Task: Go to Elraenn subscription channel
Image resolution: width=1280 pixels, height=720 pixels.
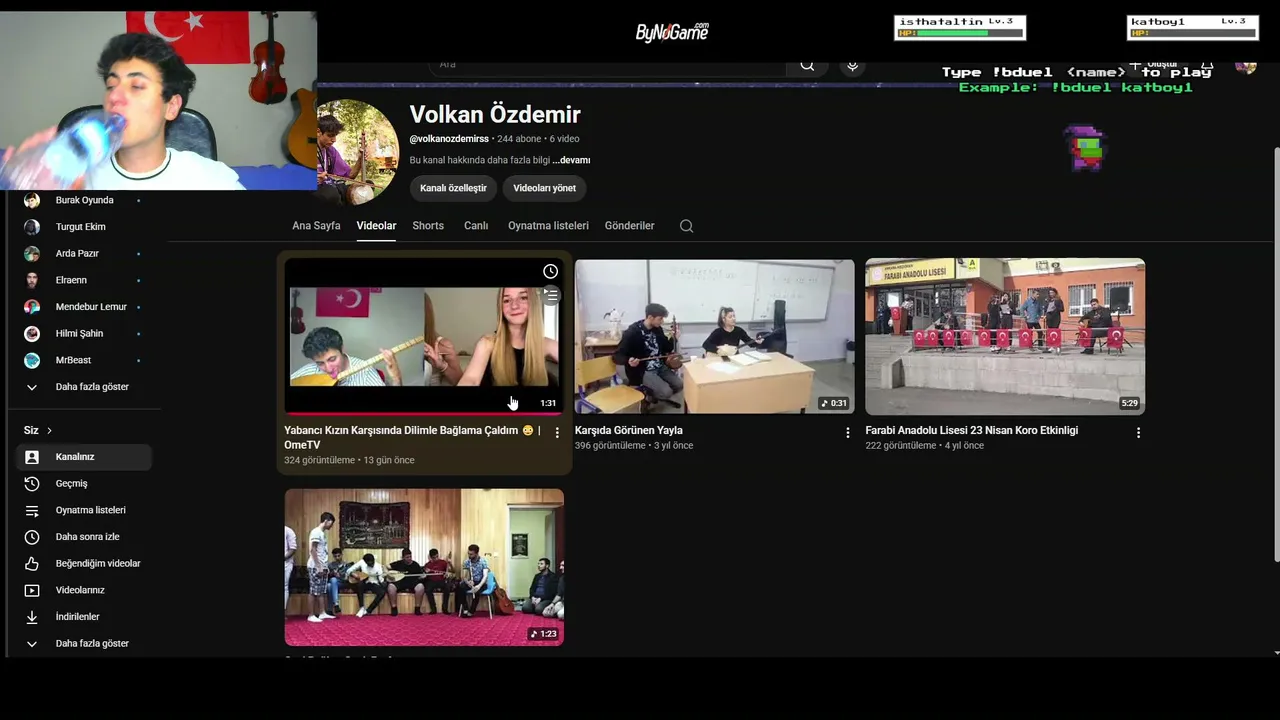Action: tap(84, 280)
